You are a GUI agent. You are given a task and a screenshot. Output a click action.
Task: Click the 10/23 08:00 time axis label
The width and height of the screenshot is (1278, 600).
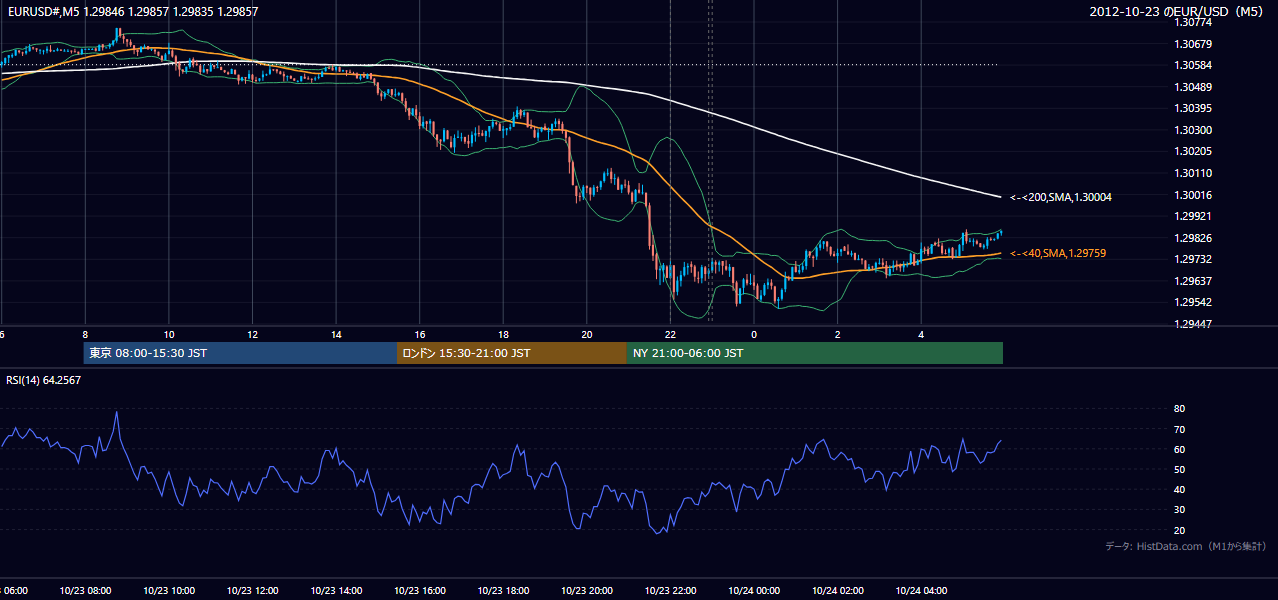point(85,591)
